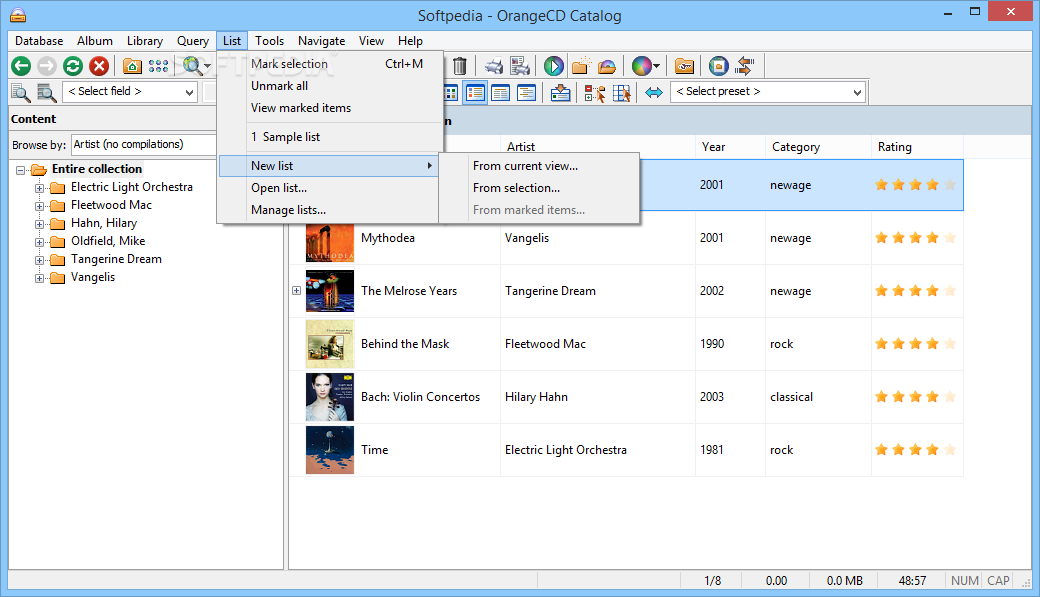This screenshot has height=597, width=1040.
Task: Click the Time album cover thumbnail
Action: coord(330,450)
